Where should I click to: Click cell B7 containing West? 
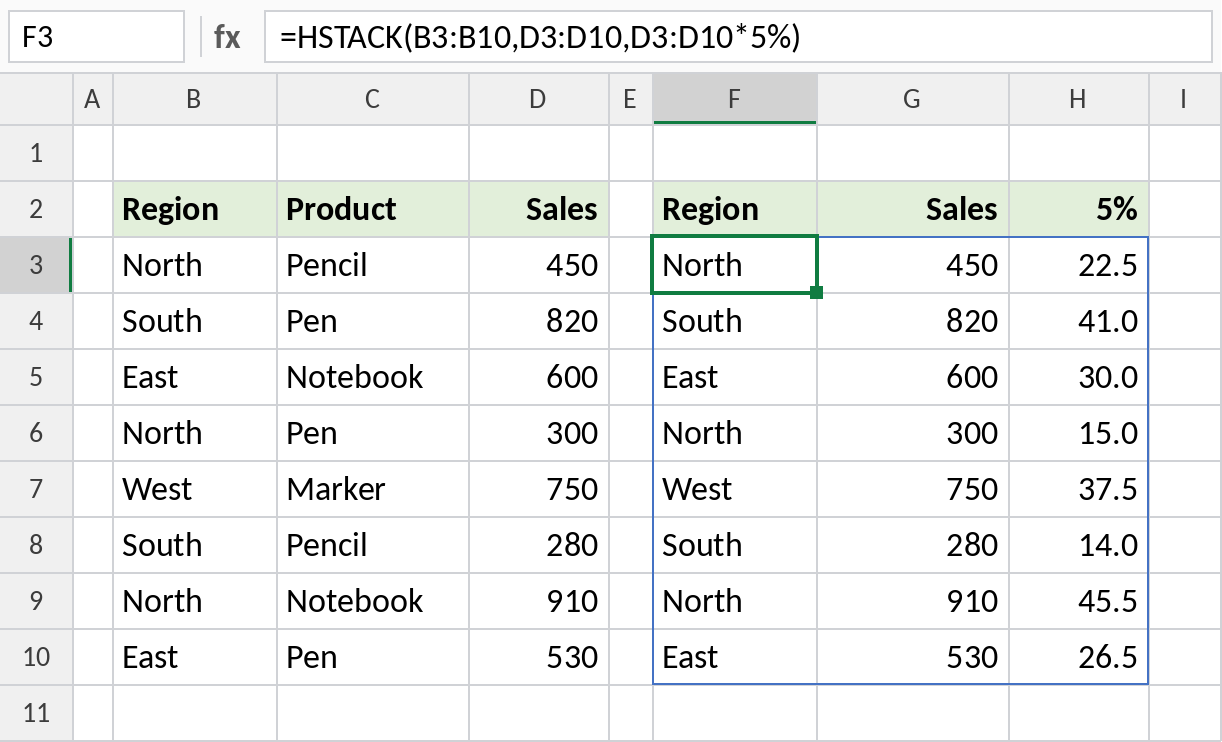195,489
